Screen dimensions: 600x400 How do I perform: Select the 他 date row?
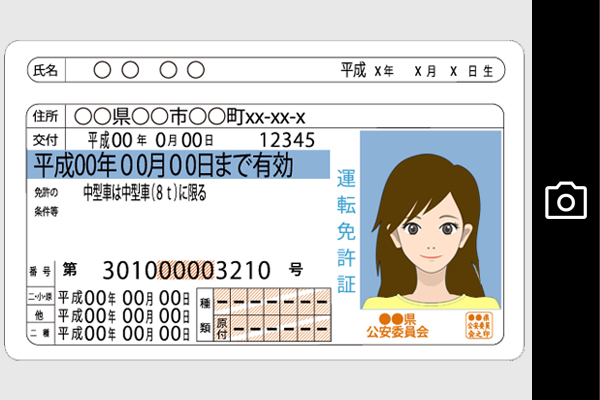tap(124, 313)
